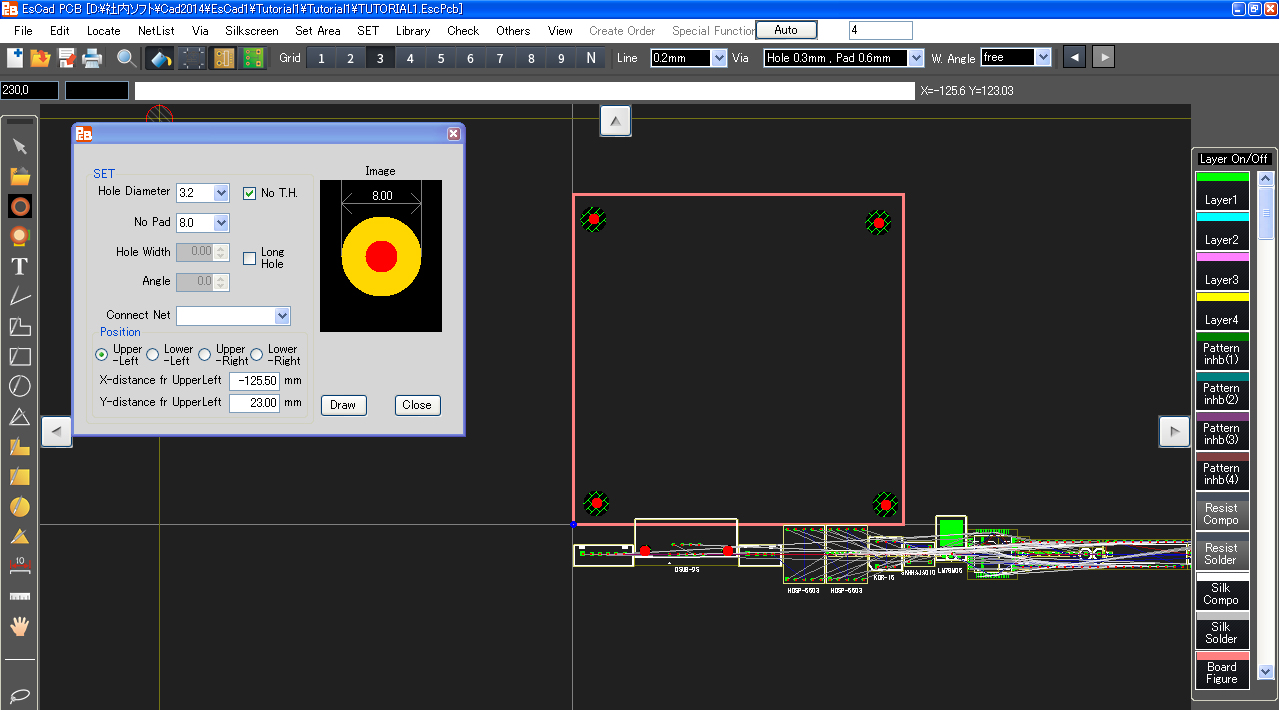Click the canvas scroll-up arrow button
This screenshot has height=710, width=1279.
click(x=615, y=121)
